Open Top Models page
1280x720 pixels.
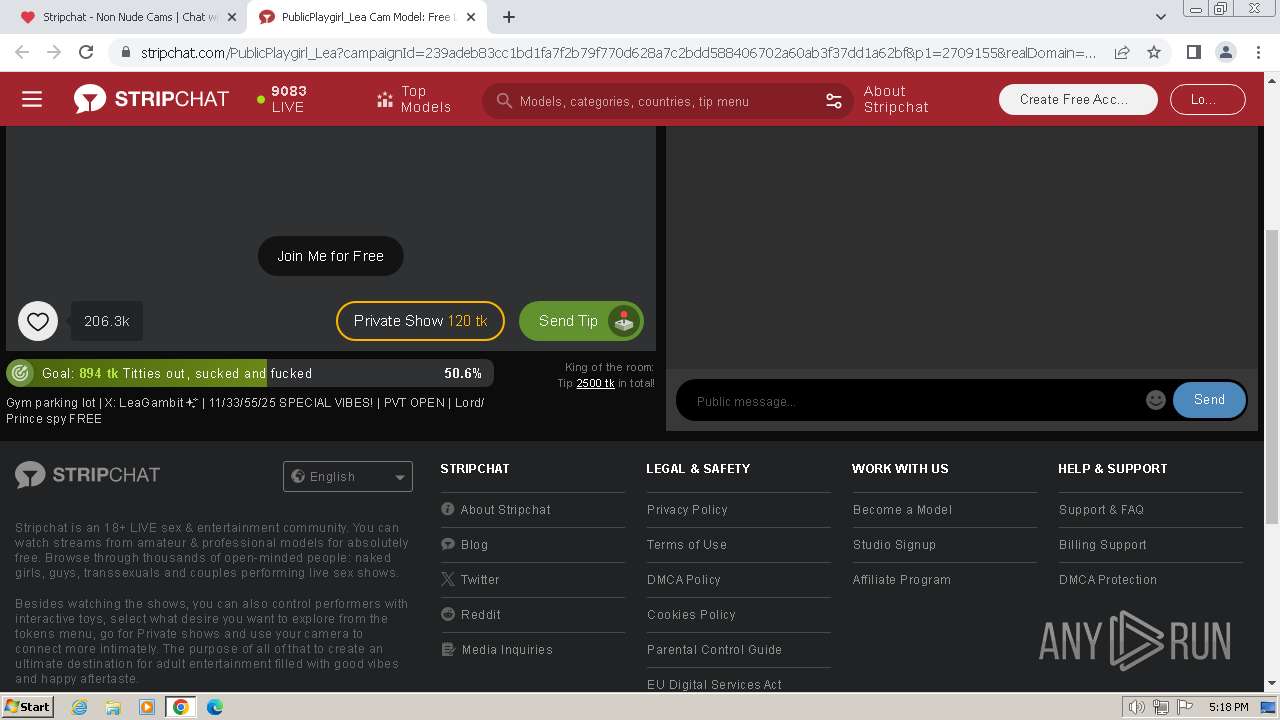414,99
